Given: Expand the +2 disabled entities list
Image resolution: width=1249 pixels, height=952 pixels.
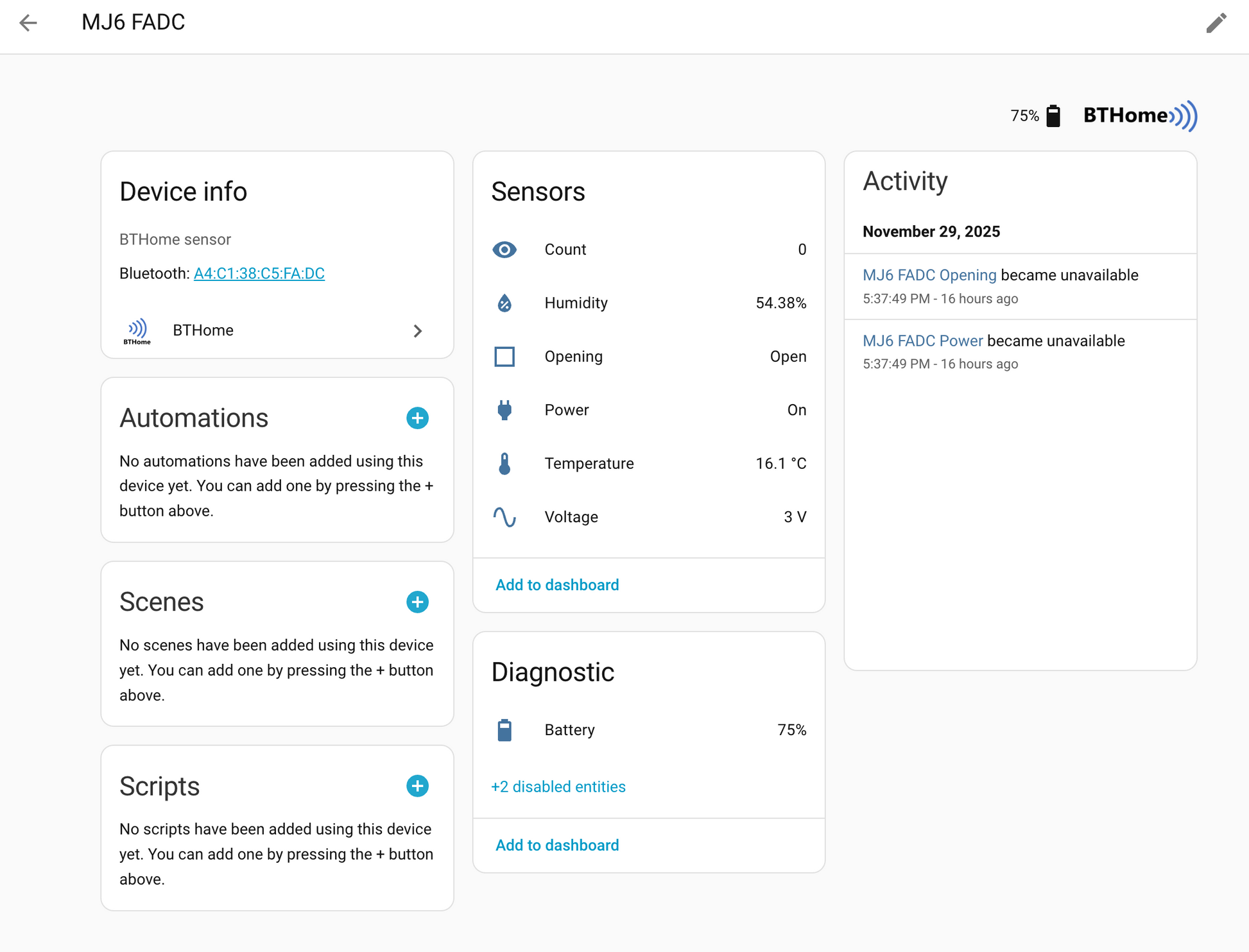Looking at the screenshot, I should [558, 786].
